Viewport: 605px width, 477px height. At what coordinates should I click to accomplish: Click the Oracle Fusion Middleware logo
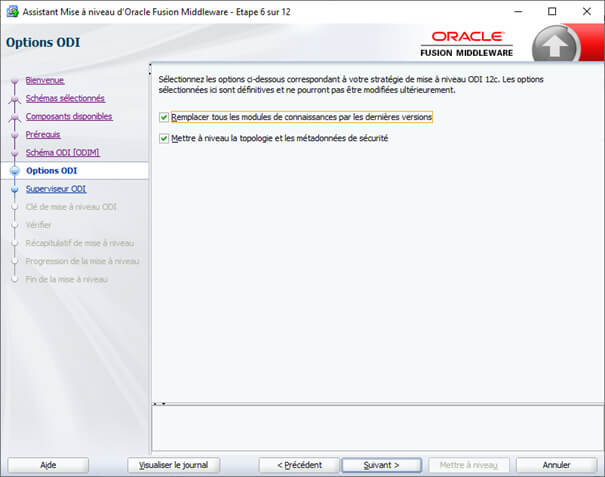click(x=467, y=44)
